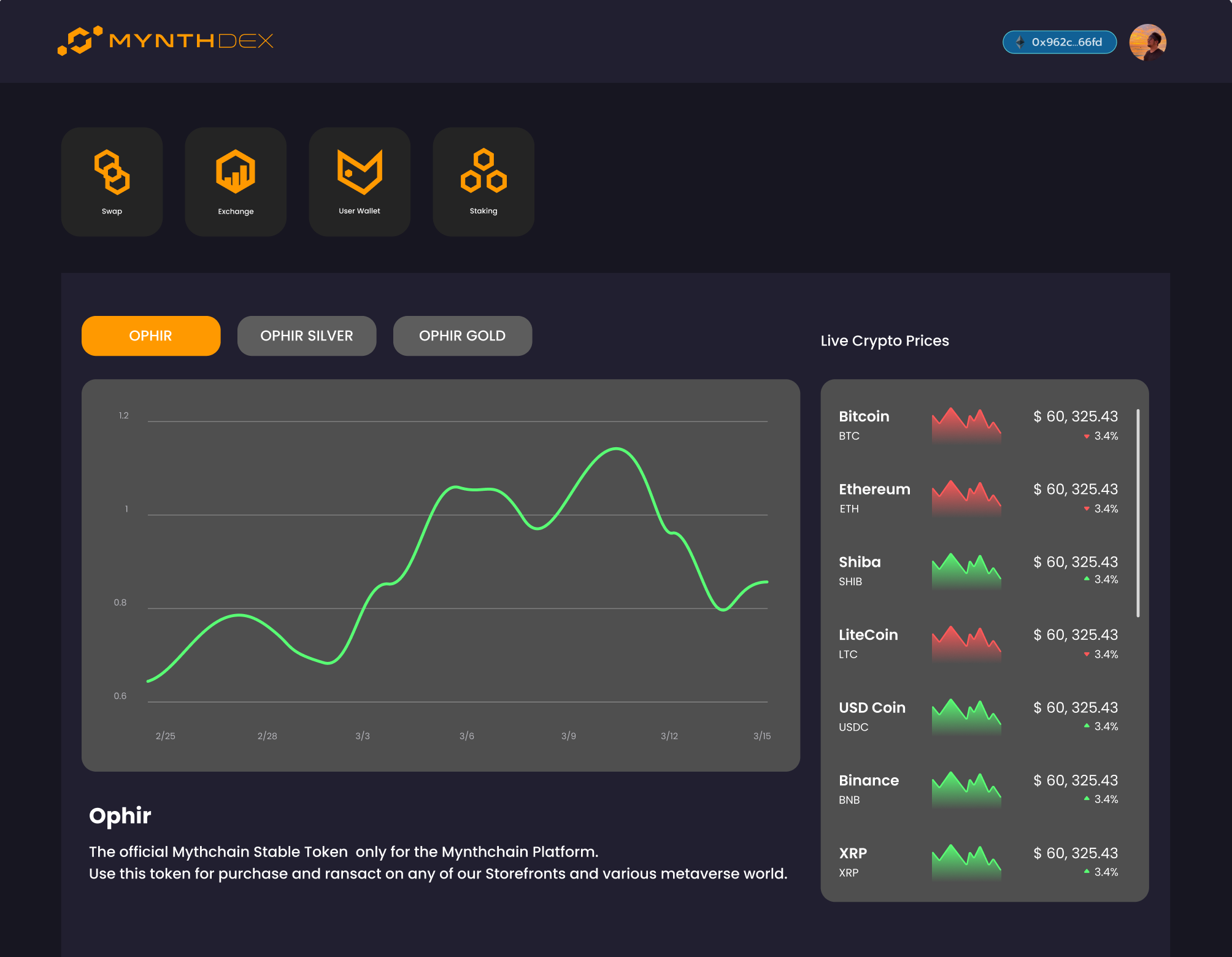Screen dimensions: 1232x957
Task: Select the OPHIR tab
Action: pos(151,336)
